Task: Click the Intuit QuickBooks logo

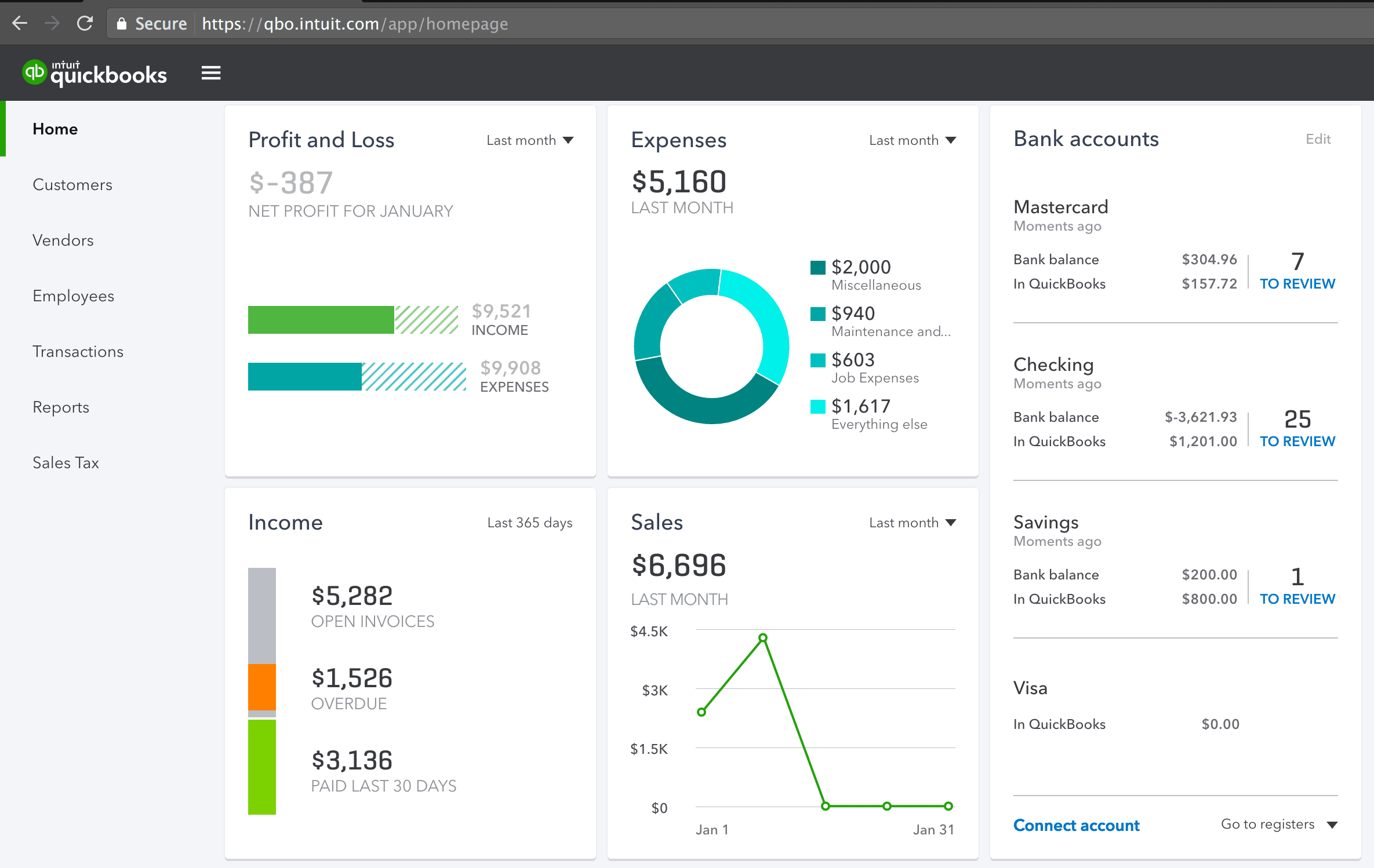Action: [94, 72]
